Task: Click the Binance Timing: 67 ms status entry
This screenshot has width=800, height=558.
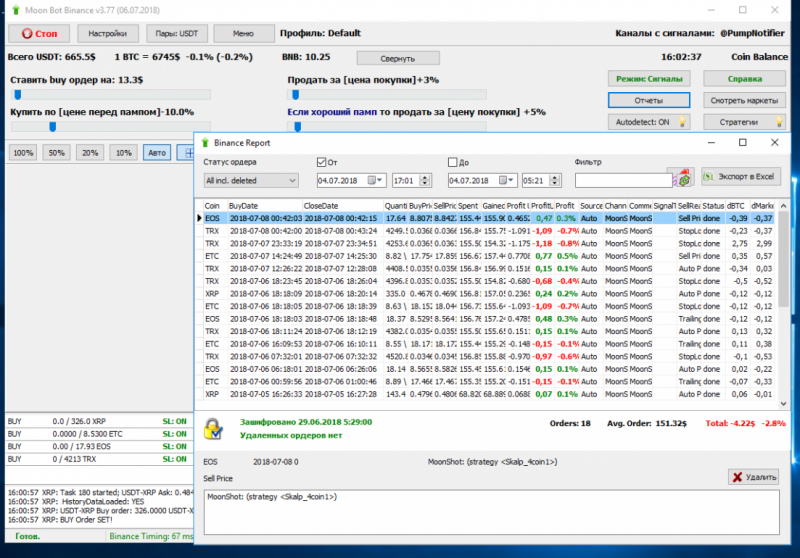Action: click(x=151, y=536)
